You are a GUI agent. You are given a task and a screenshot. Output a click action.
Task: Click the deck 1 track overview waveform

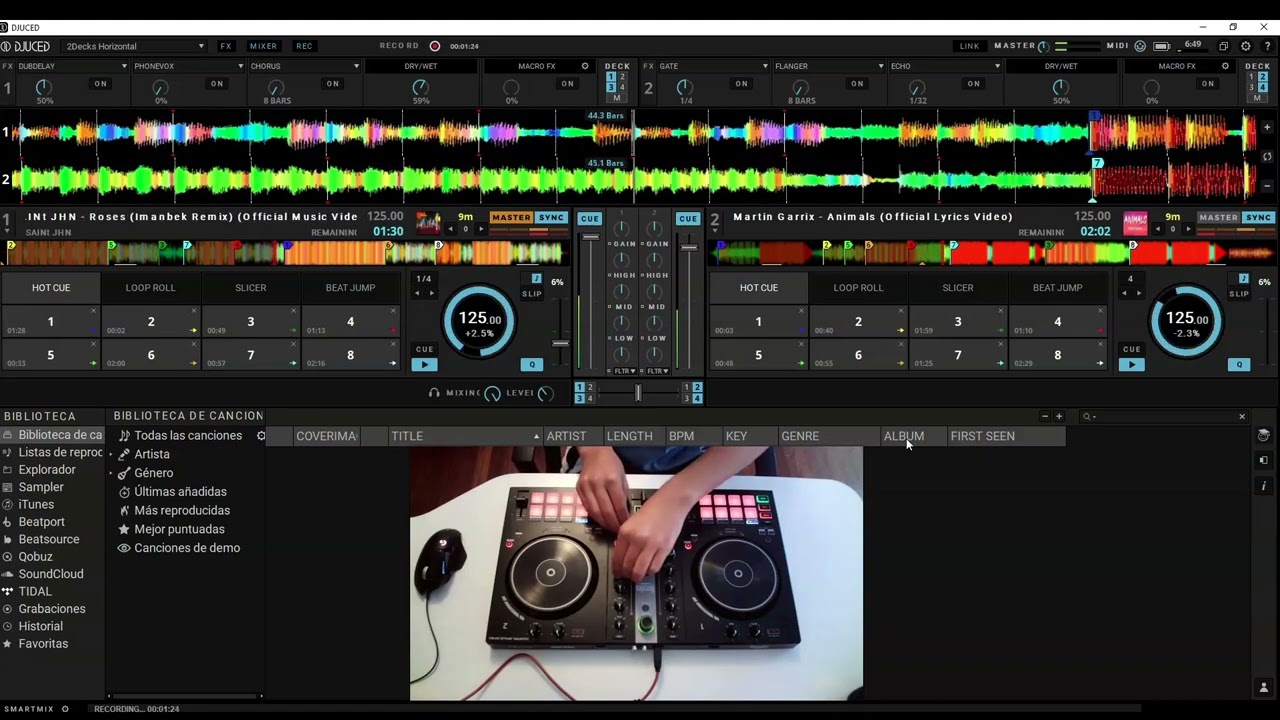click(x=285, y=252)
